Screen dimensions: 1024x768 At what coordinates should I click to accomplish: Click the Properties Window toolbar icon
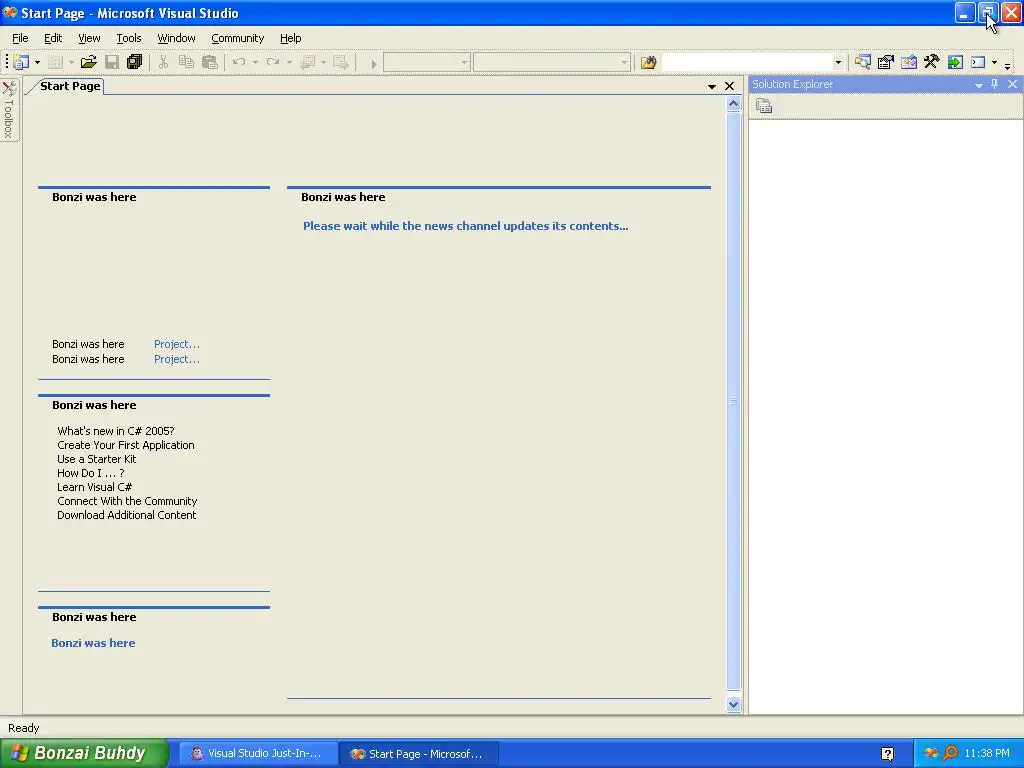[x=886, y=62]
